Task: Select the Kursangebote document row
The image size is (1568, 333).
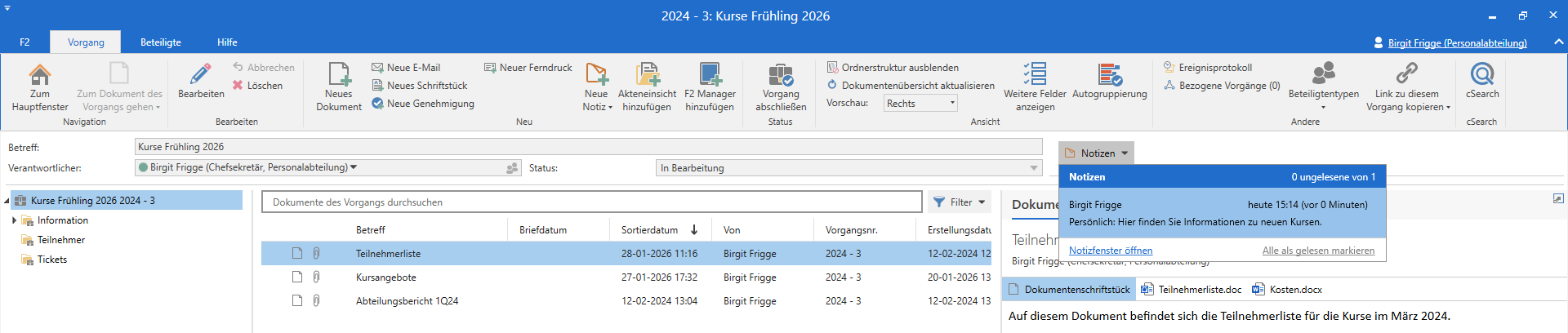Action: click(626, 277)
